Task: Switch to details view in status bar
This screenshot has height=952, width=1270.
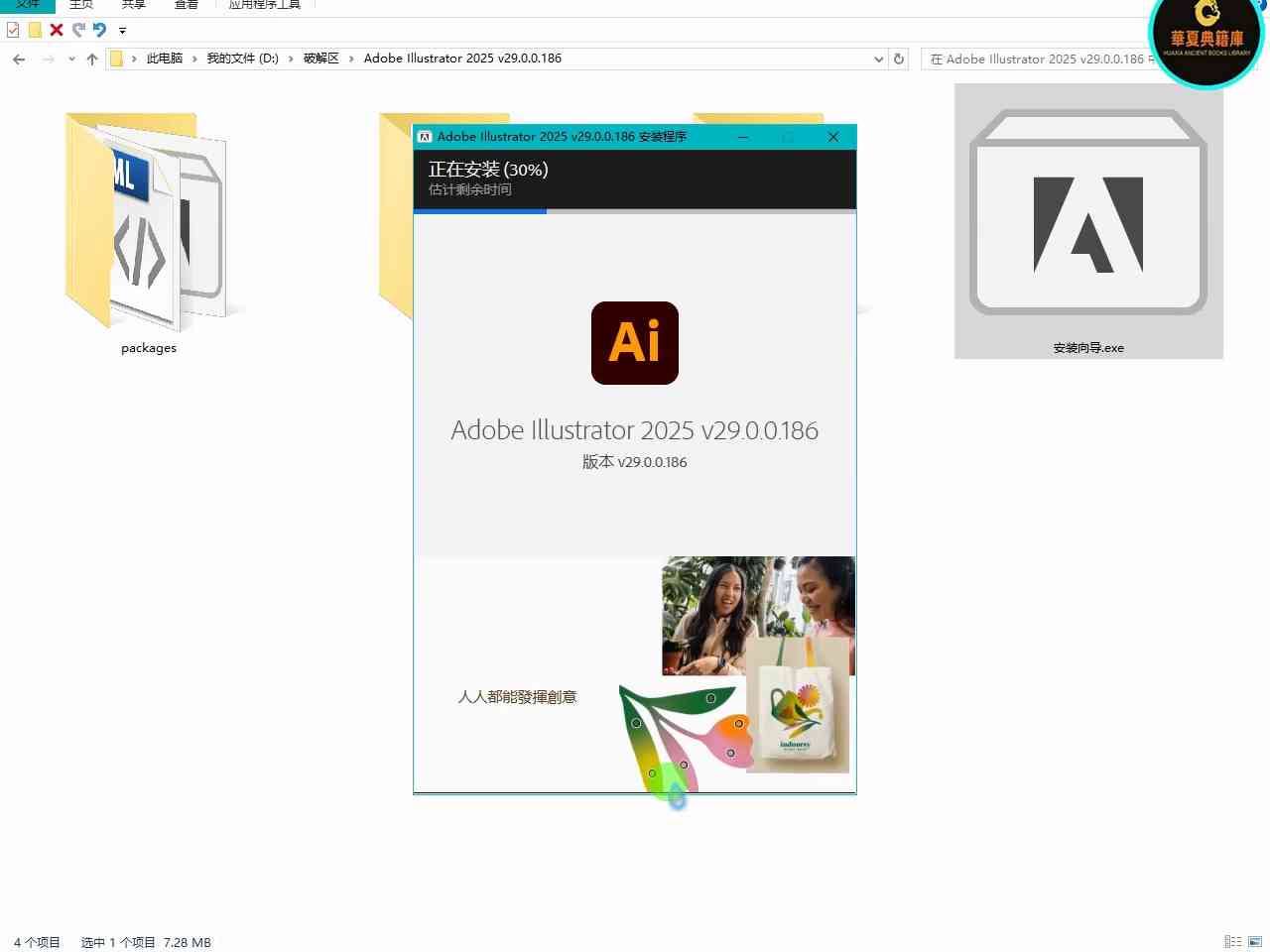Action: pyautogui.click(x=1233, y=942)
